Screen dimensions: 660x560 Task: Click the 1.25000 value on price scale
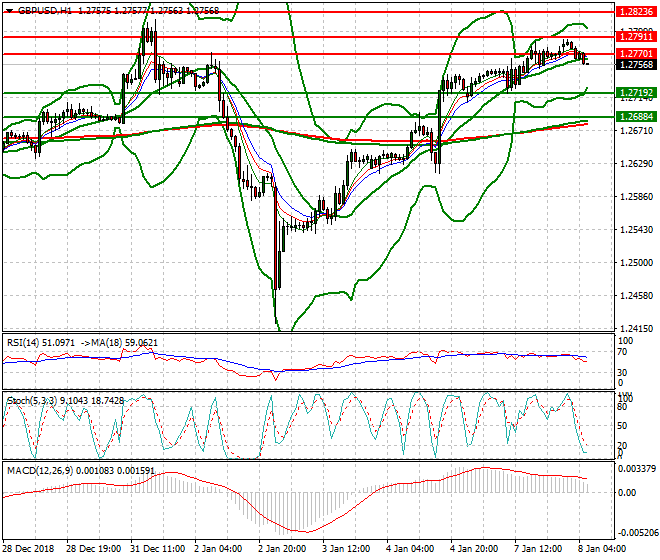click(634, 263)
